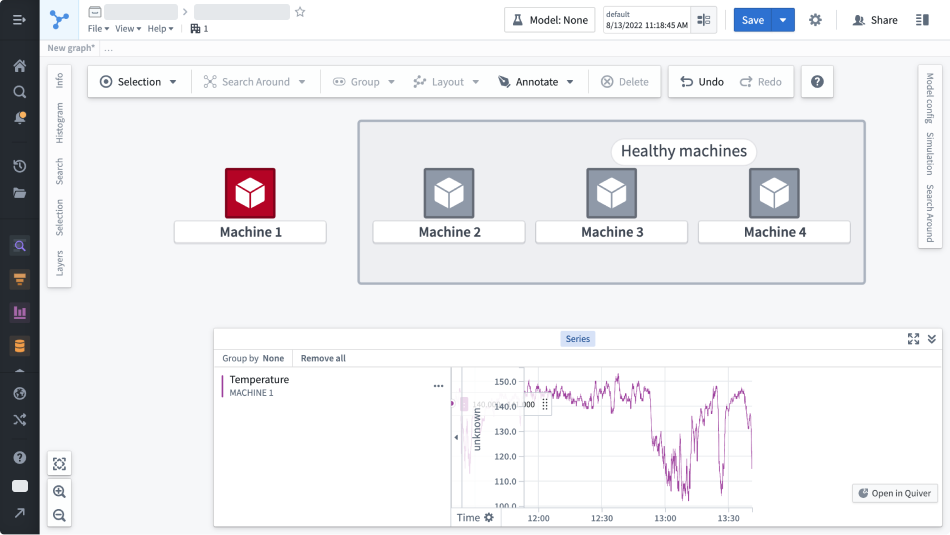
Task: Open notifications bell in sidebar
Action: pos(19,118)
